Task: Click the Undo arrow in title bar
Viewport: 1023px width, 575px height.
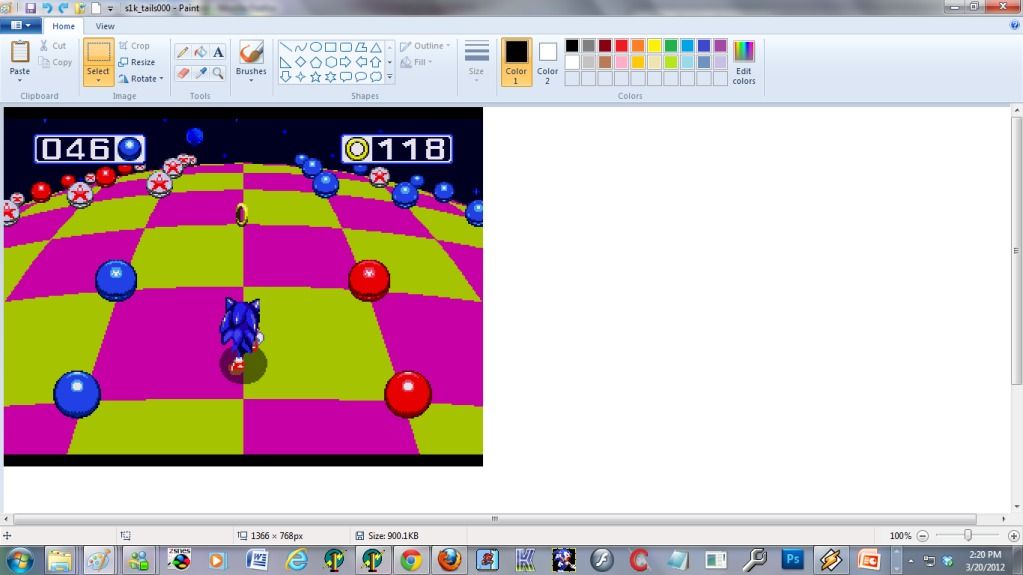Action: [47, 8]
